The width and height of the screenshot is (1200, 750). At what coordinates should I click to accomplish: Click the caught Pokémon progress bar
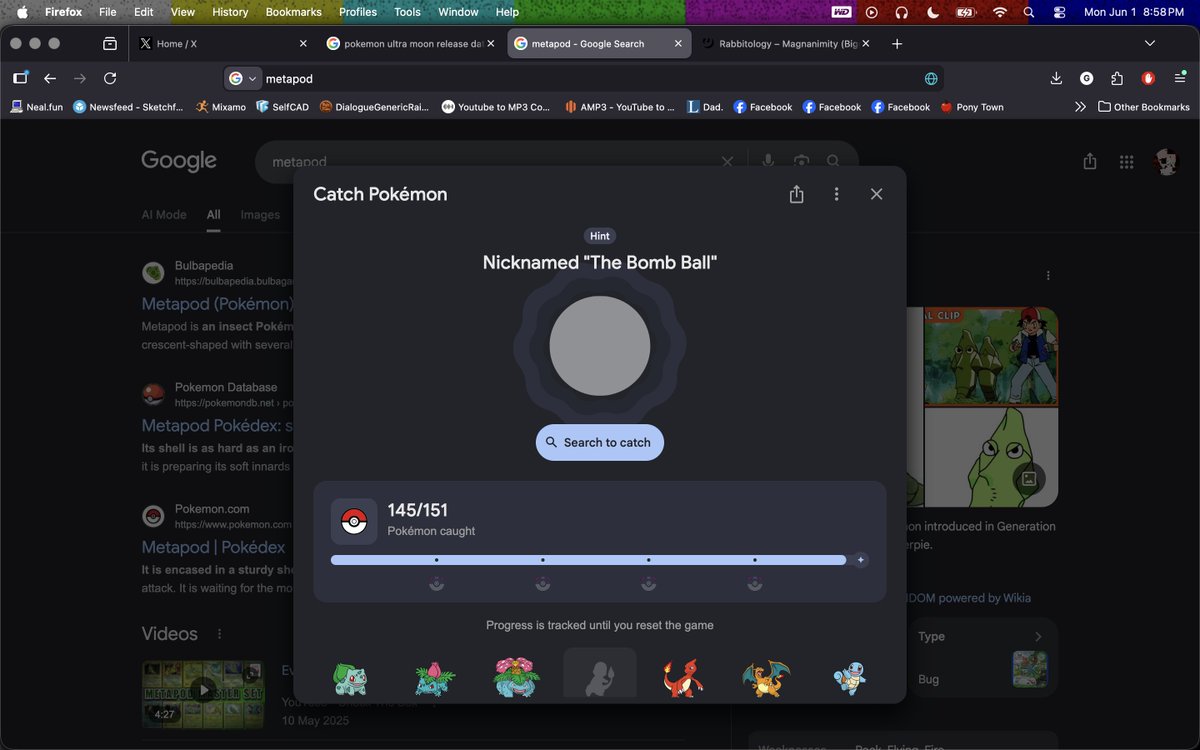(x=588, y=560)
